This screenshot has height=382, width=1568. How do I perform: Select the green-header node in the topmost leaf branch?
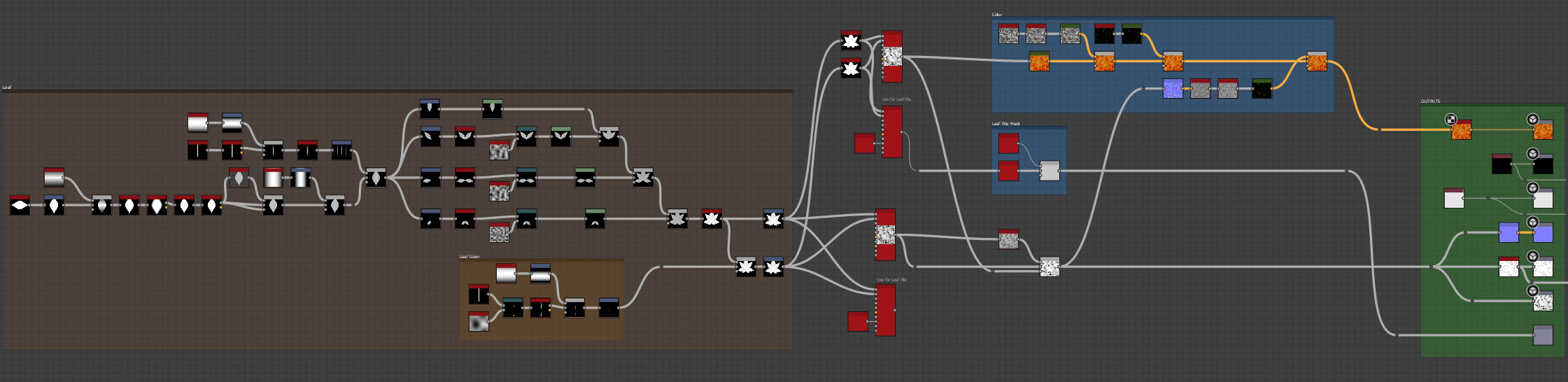click(x=493, y=109)
